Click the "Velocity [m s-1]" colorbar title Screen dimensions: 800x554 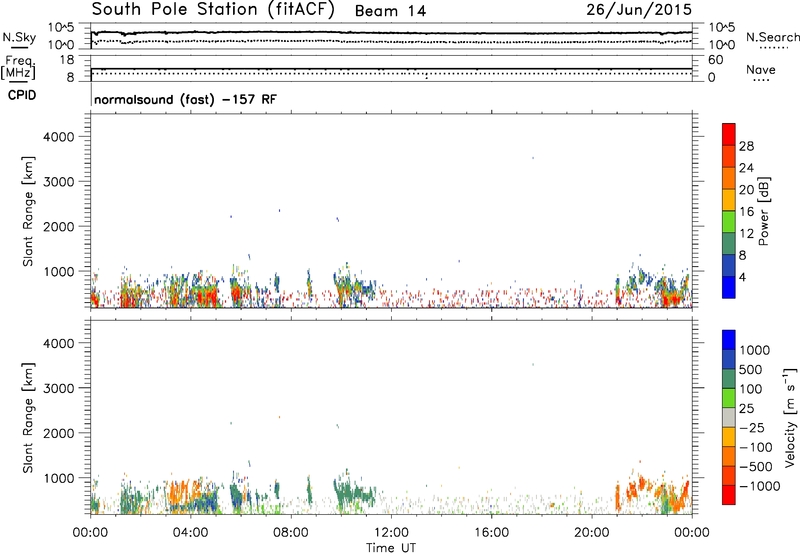790,418
